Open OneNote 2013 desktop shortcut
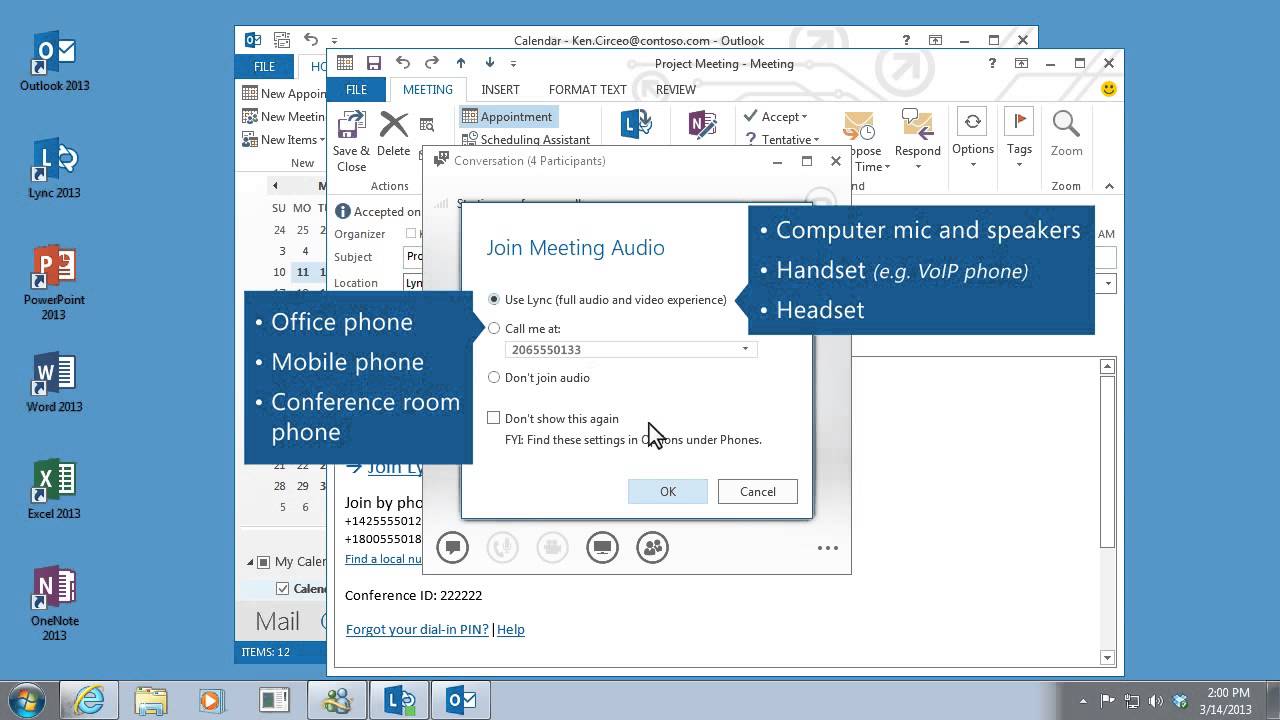This screenshot has width=1280, height=720. click(x=54, y=604)
